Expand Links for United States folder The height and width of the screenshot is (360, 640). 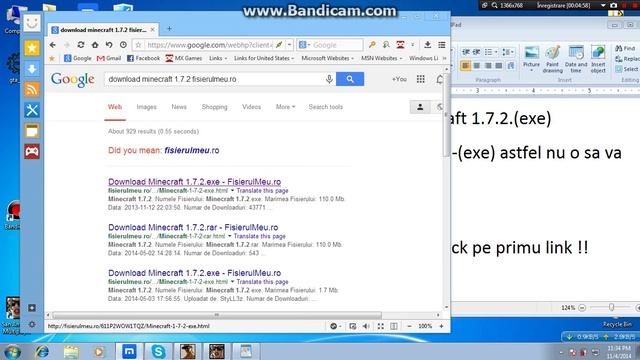click(x=264, y=58)
